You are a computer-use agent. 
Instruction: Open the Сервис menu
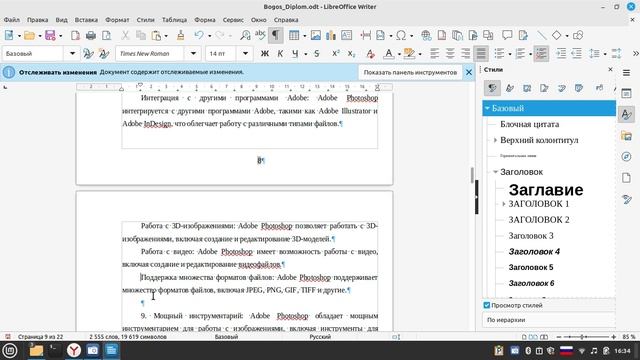[233, 20]
